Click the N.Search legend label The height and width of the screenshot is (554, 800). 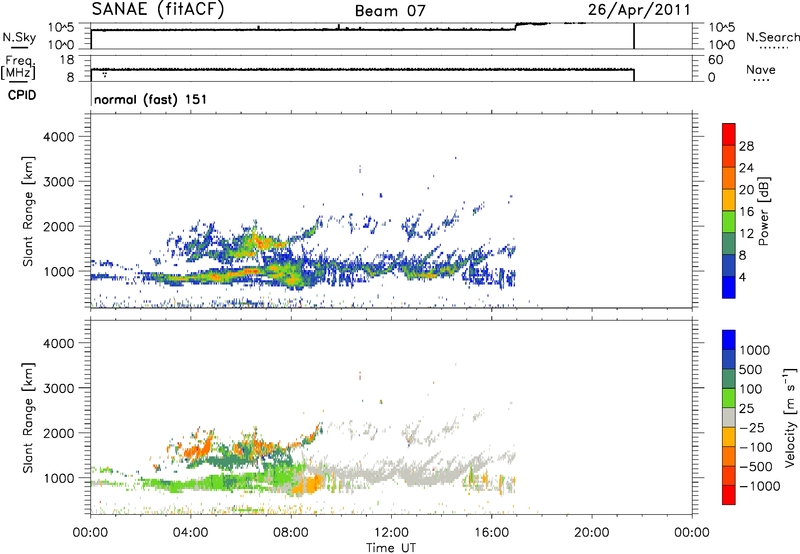click(x=772, y=37)
